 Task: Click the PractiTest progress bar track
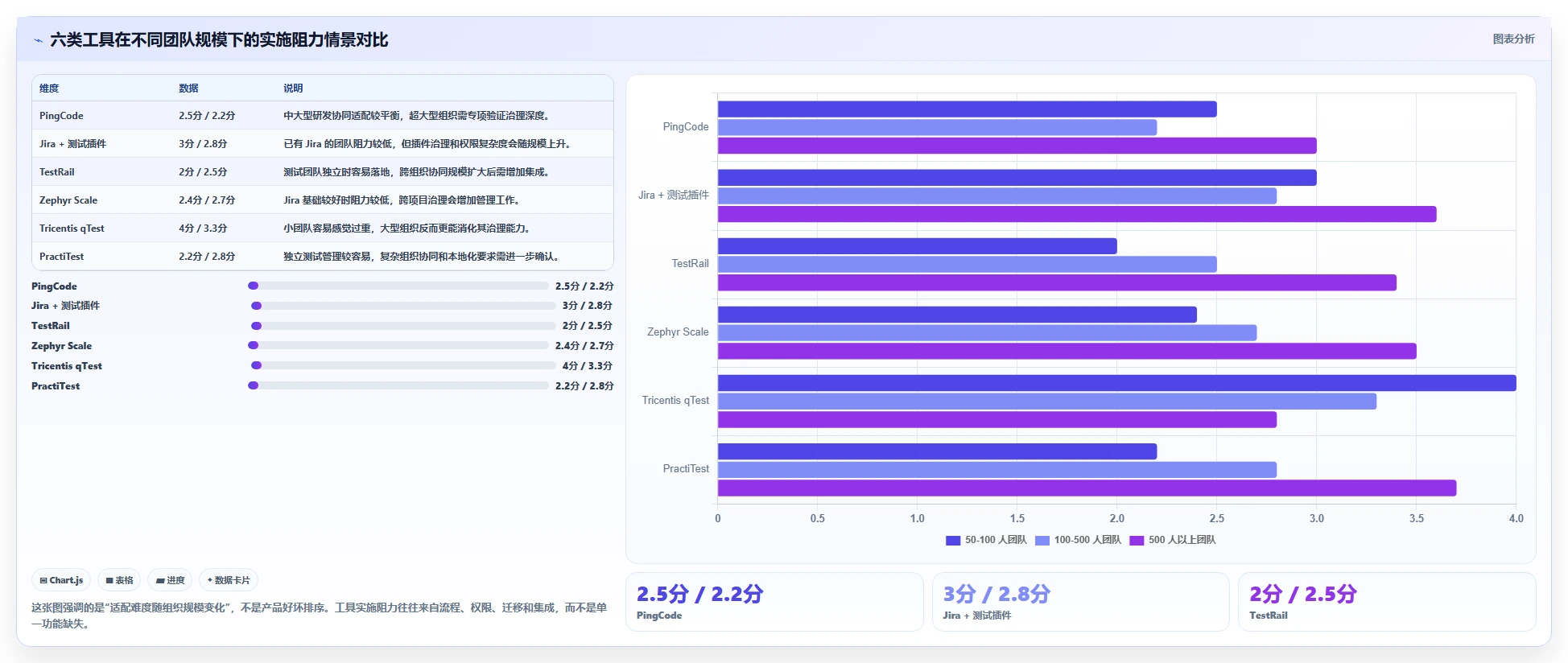pyautogui.click(x=398, y=385)
